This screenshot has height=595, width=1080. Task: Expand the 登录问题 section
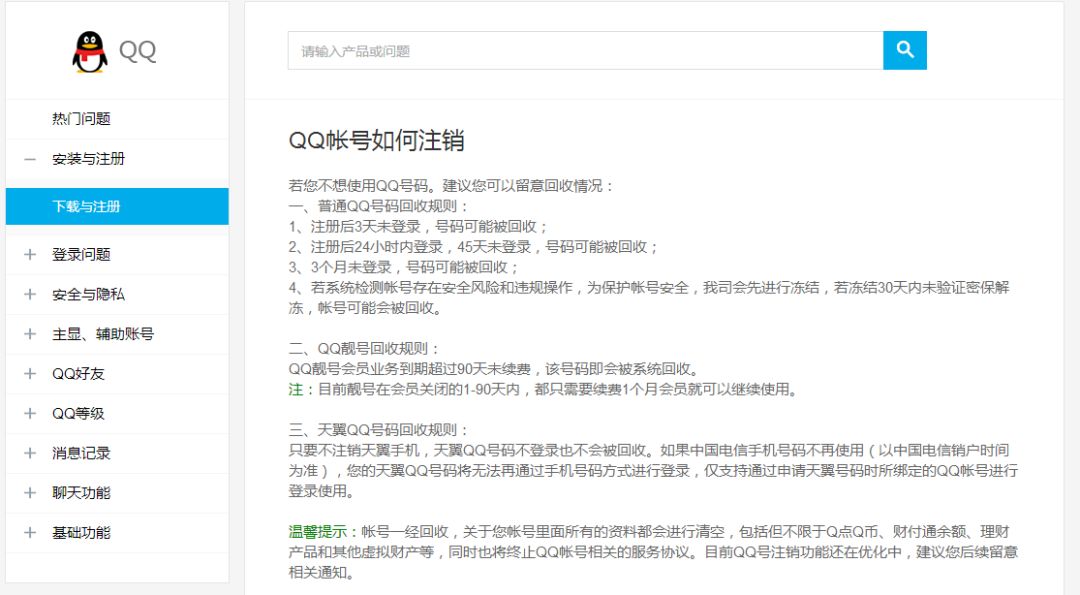(x=27, y=253)
